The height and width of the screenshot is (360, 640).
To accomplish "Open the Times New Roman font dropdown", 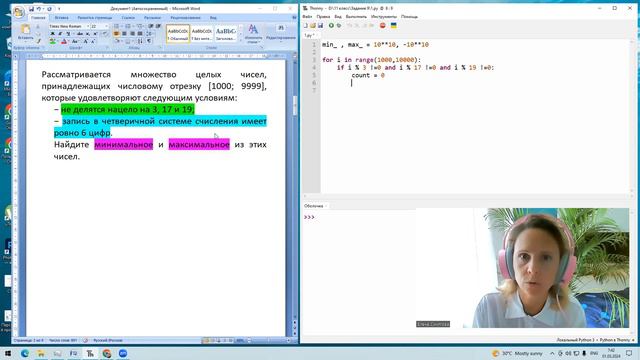I will point(88,26).
